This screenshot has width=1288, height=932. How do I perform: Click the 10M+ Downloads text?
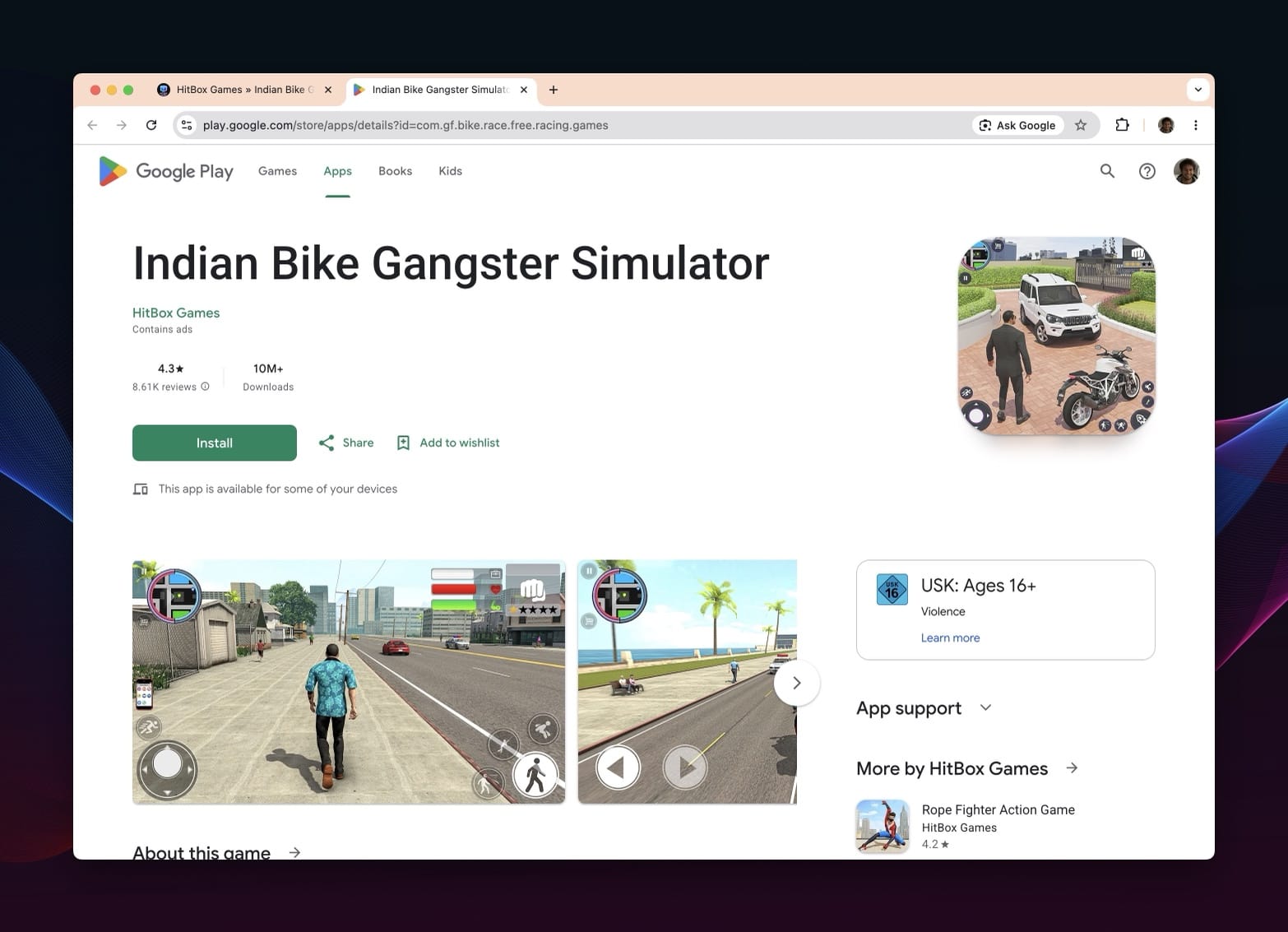click(x=268, y=377)
